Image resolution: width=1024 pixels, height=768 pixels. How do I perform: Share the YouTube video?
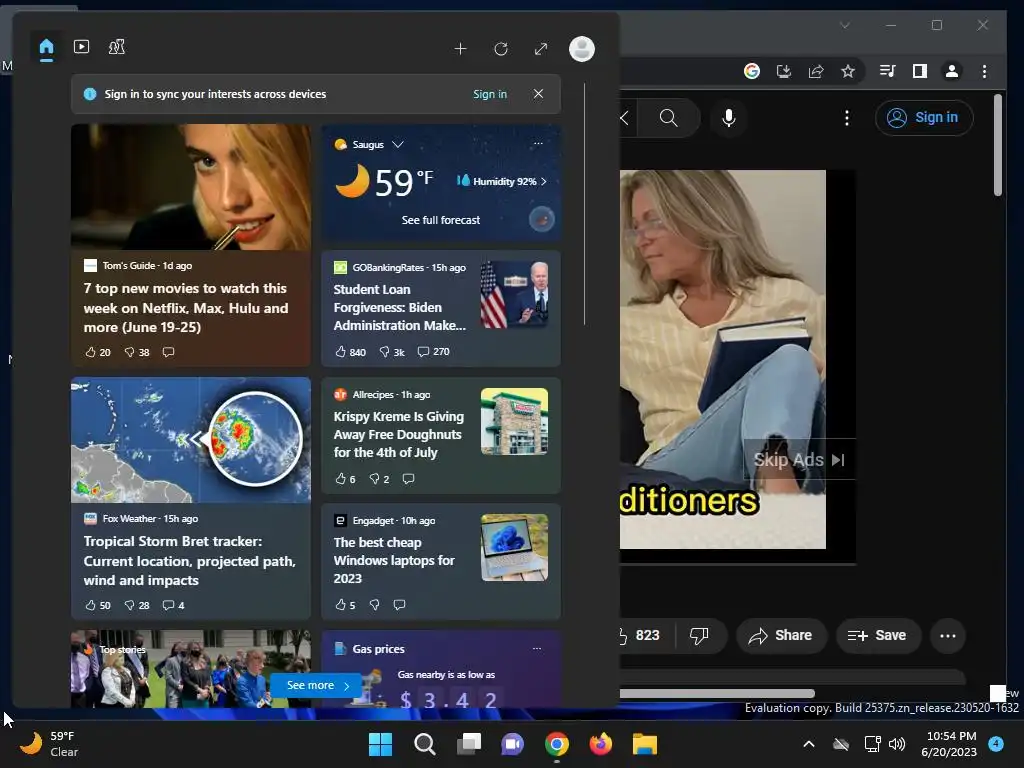coord(781,635)
